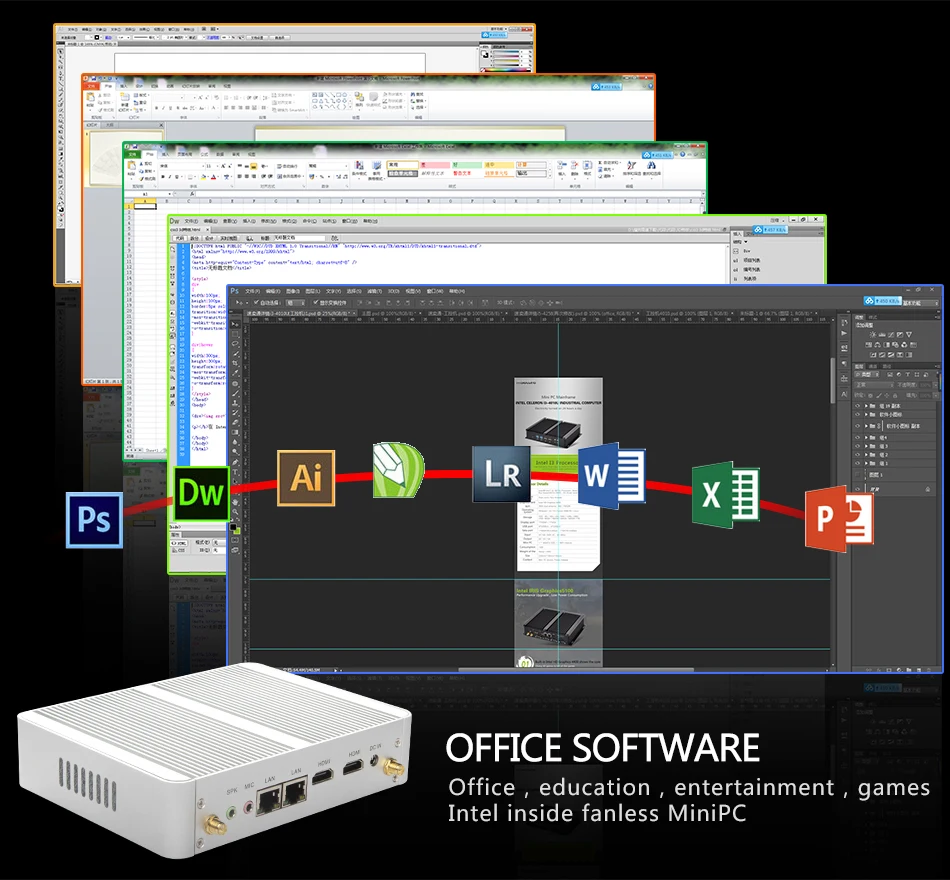Add a Levels adjustment in Photoshop
This screenshot has width=950, height=880.
pyautogui.click(x=882, y=335)
